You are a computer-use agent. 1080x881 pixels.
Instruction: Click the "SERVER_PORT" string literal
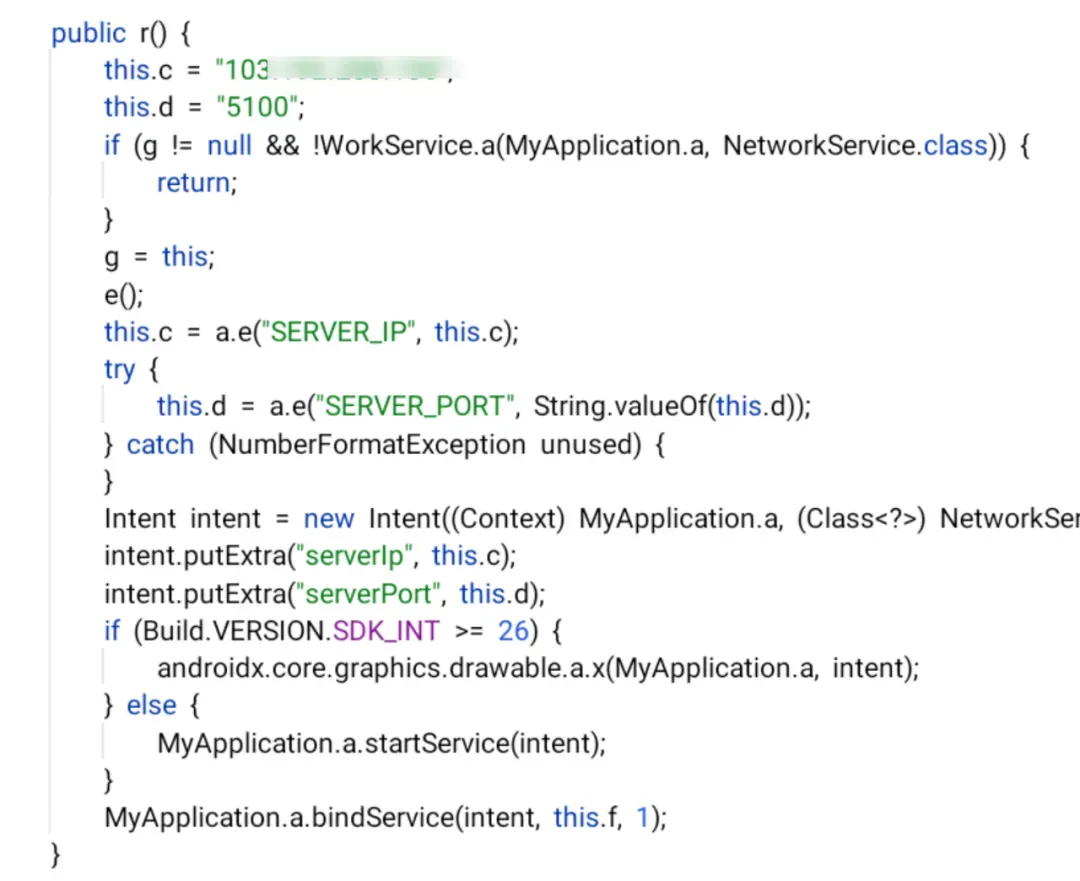click(x=415, y=406)
